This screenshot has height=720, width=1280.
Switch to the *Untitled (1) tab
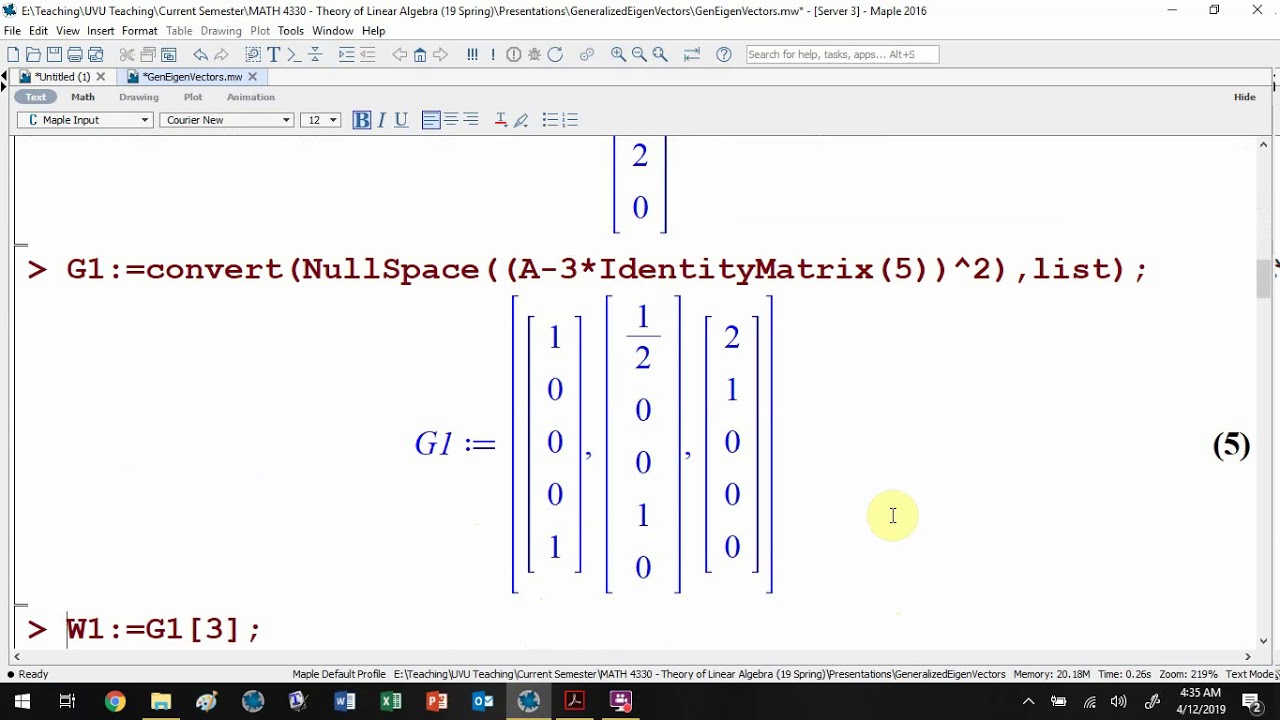point(62,77)
